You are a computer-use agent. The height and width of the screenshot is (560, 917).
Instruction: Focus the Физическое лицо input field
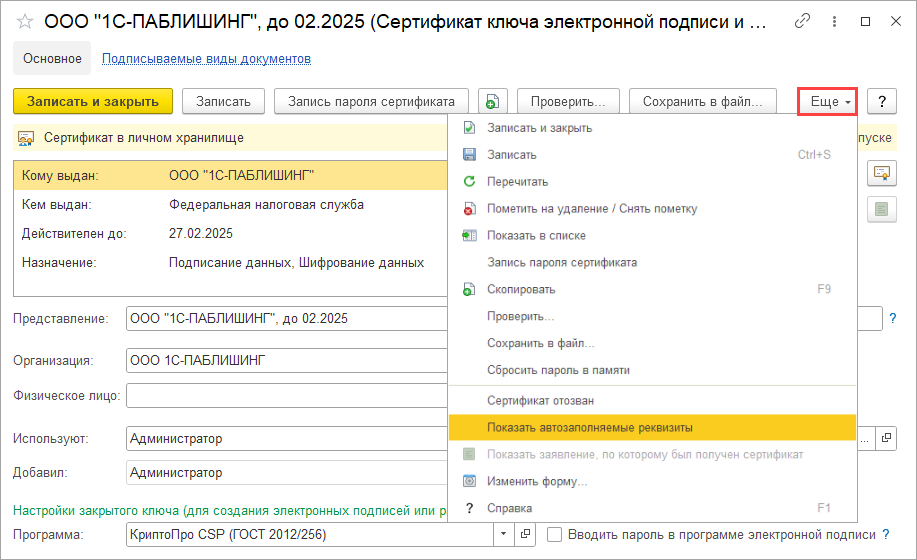287,396
